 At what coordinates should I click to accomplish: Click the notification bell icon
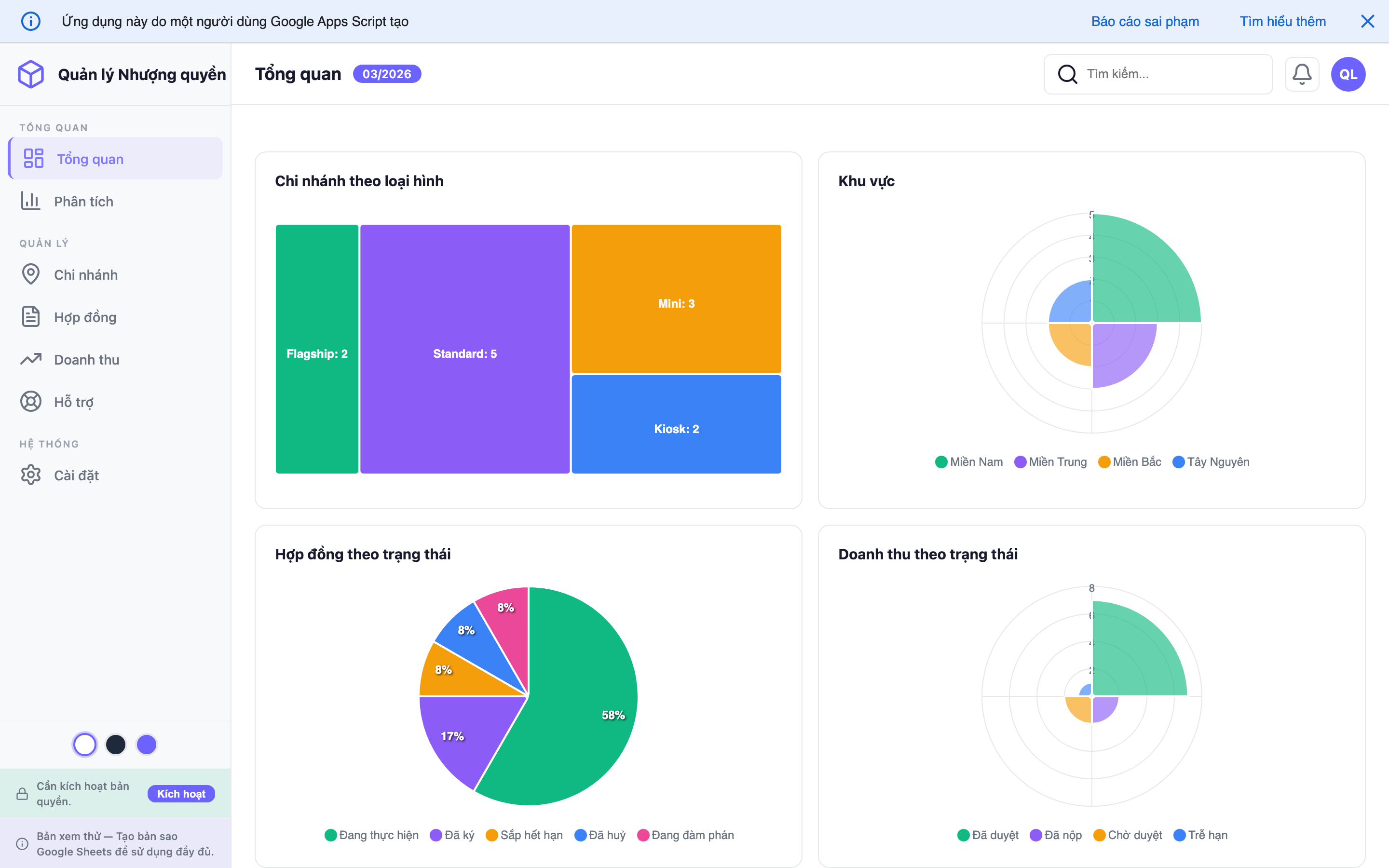pyautogui.click(x=1301, y=74)
